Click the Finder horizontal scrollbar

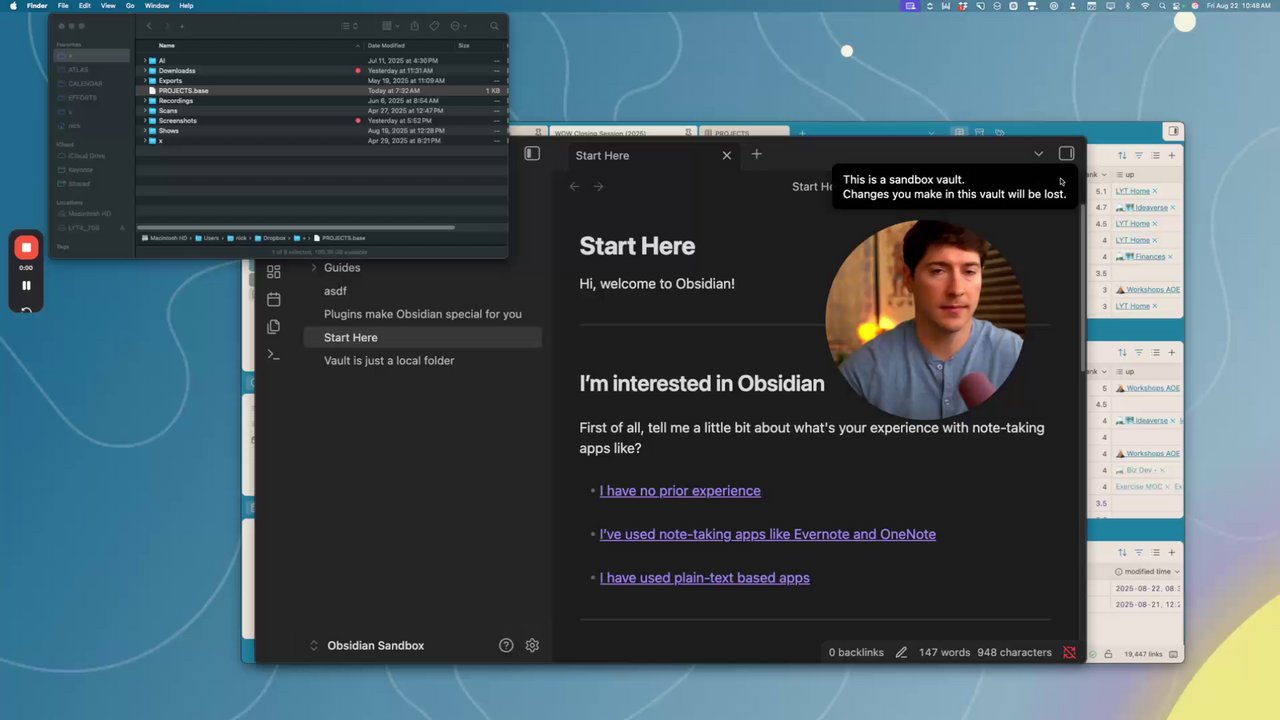[x=296, y=227]
